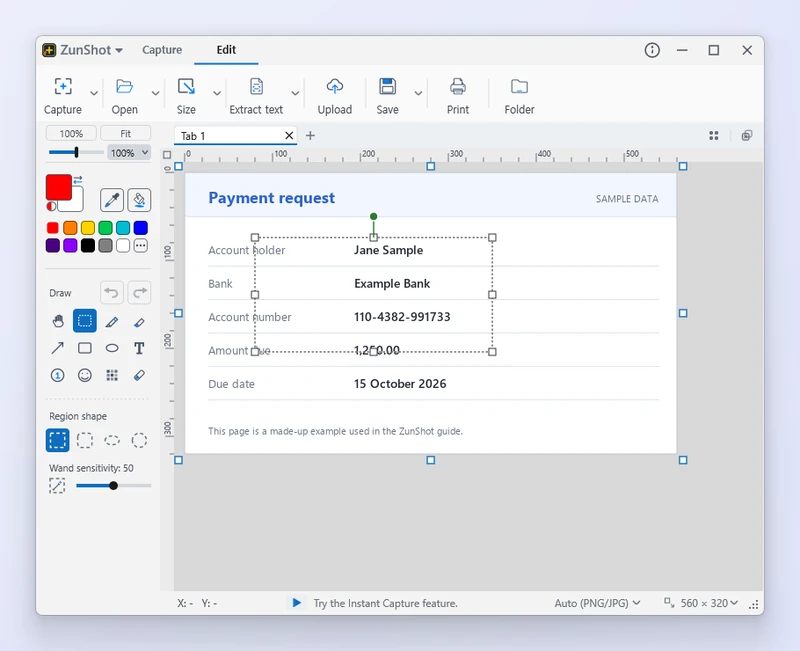Open the emoji sticker tool

(x=85, y=375)
